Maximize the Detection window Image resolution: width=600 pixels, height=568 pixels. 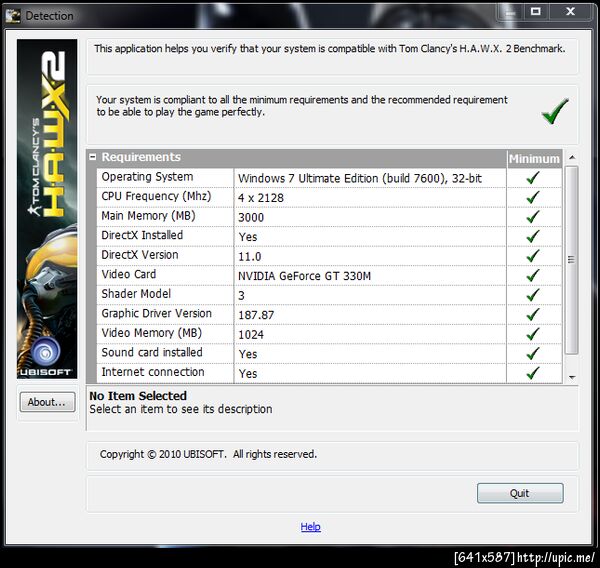coord(536,12)
